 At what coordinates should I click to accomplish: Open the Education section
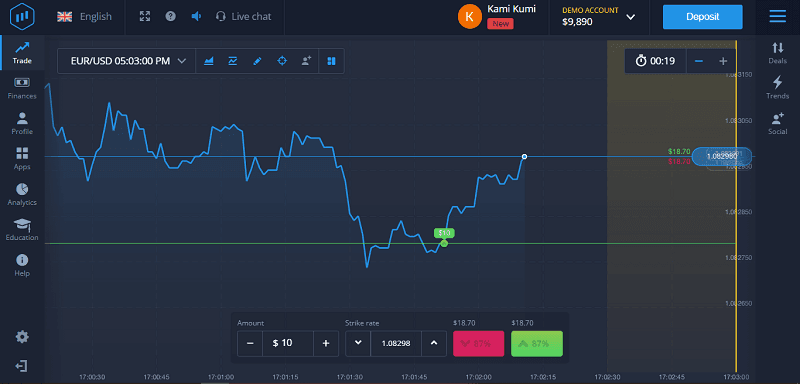click(22, 229)
